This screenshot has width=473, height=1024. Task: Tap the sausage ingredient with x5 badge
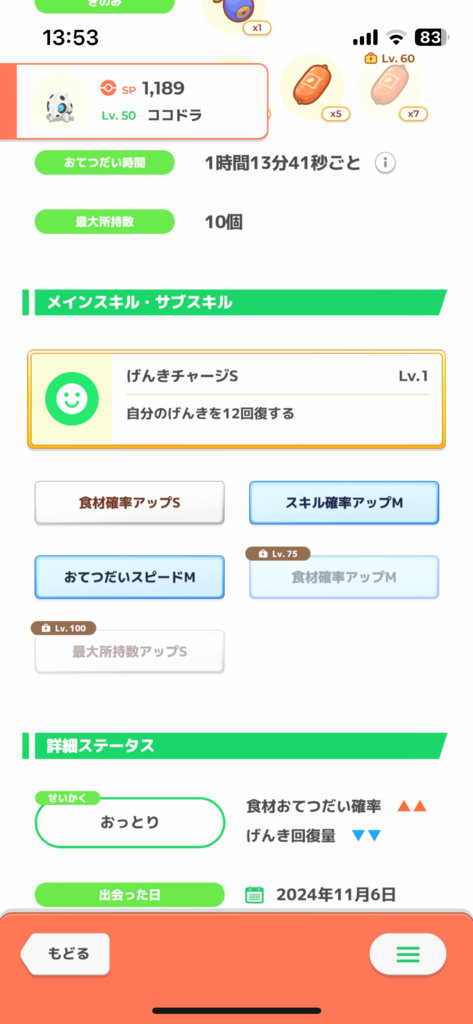point(312,88)
